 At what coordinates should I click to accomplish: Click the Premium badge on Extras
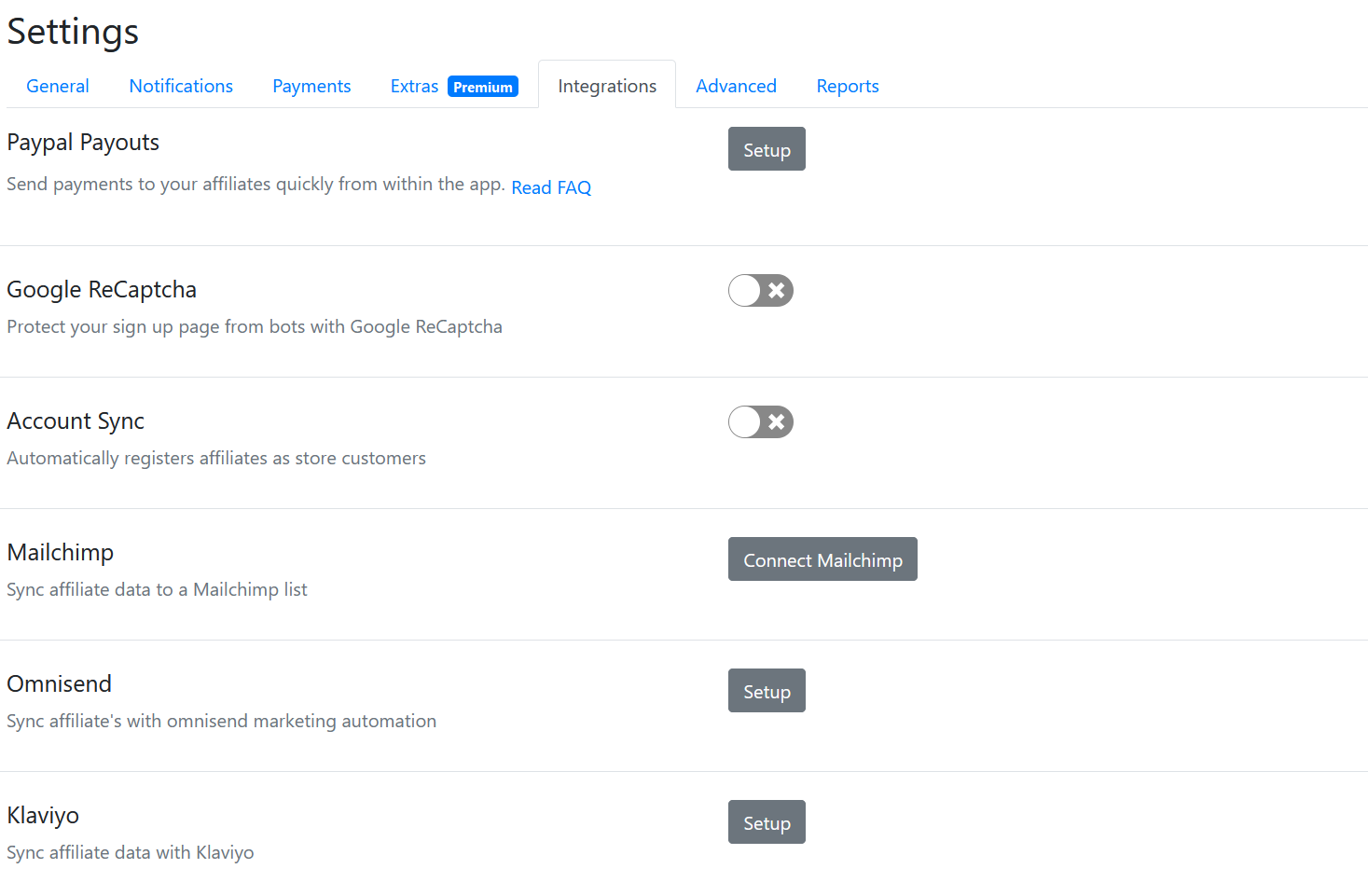(x=483, y=87)
